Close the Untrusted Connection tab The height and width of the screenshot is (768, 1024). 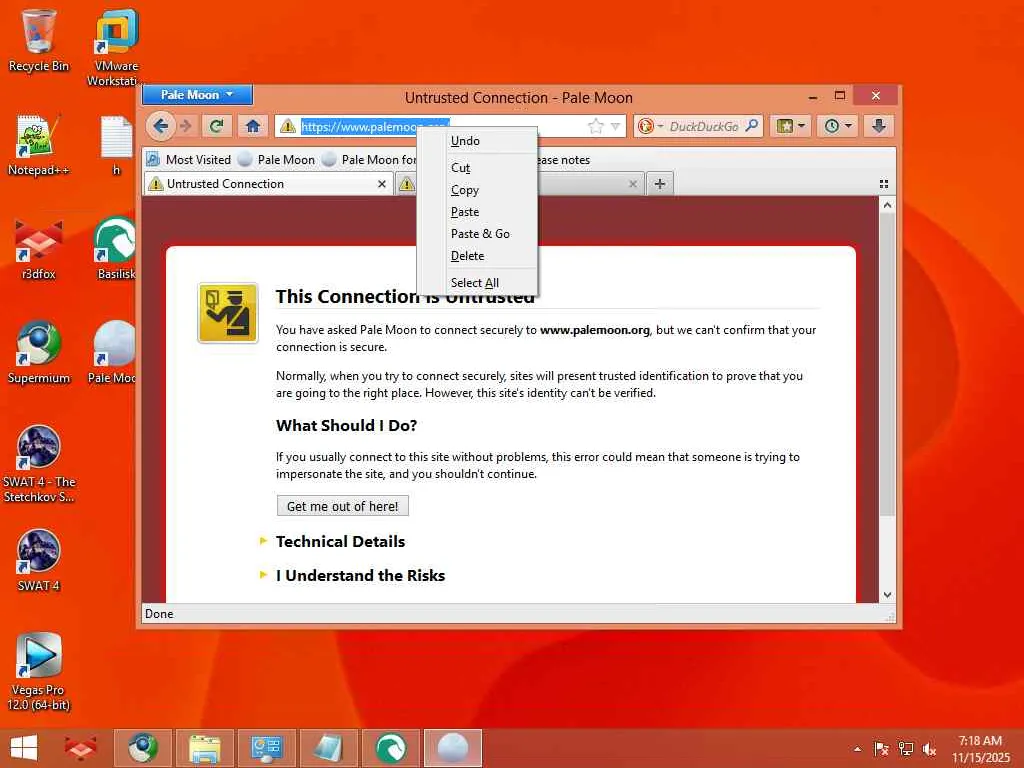381,184
